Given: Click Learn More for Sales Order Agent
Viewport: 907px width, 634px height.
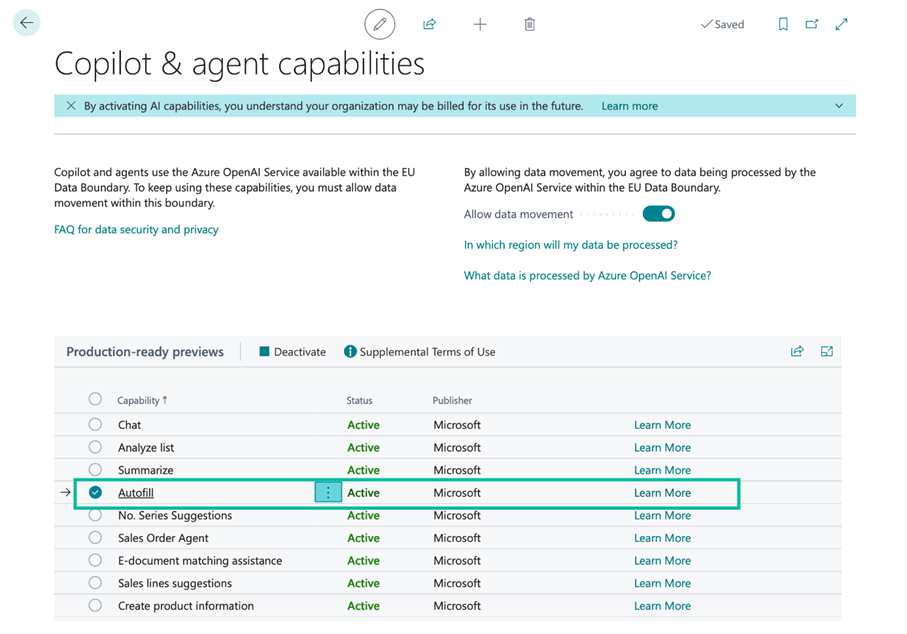Looking at the screenshot, I should pyautogui.click(x=662, y=538).
